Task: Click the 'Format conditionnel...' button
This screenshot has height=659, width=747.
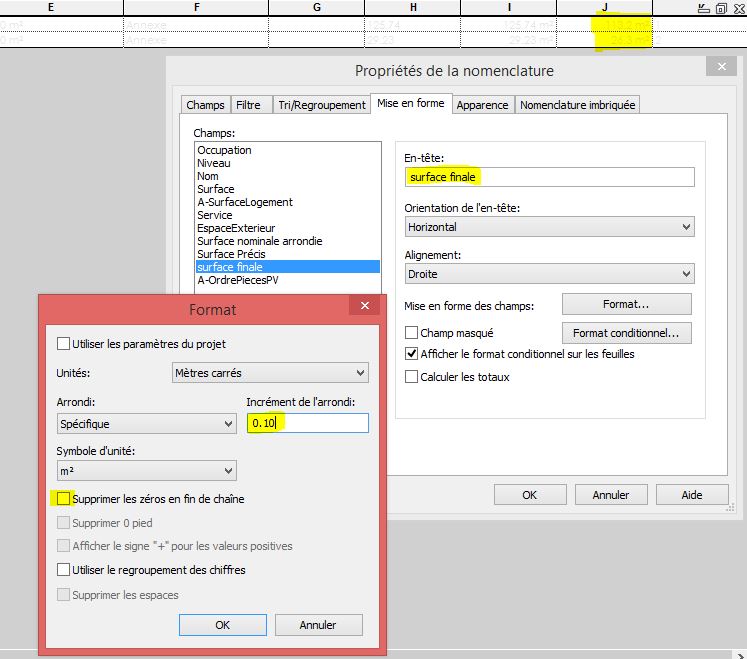Action: tap(626, 333)
